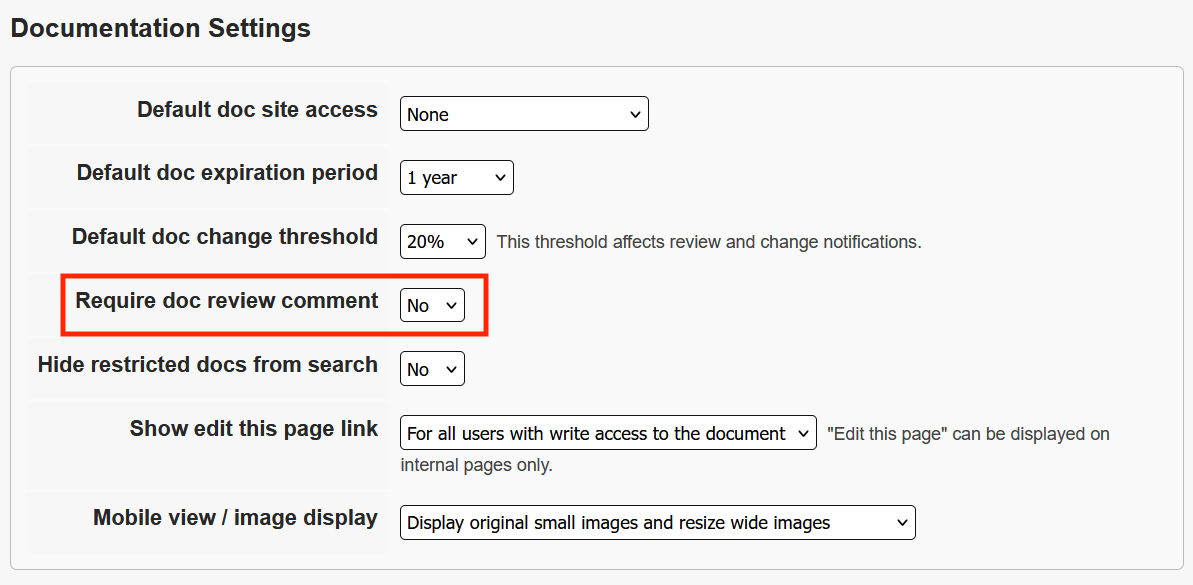Expand the doc change threshold 20% dropdown
This screenshot has width=1193, height=585.
[x=442, y=242]
